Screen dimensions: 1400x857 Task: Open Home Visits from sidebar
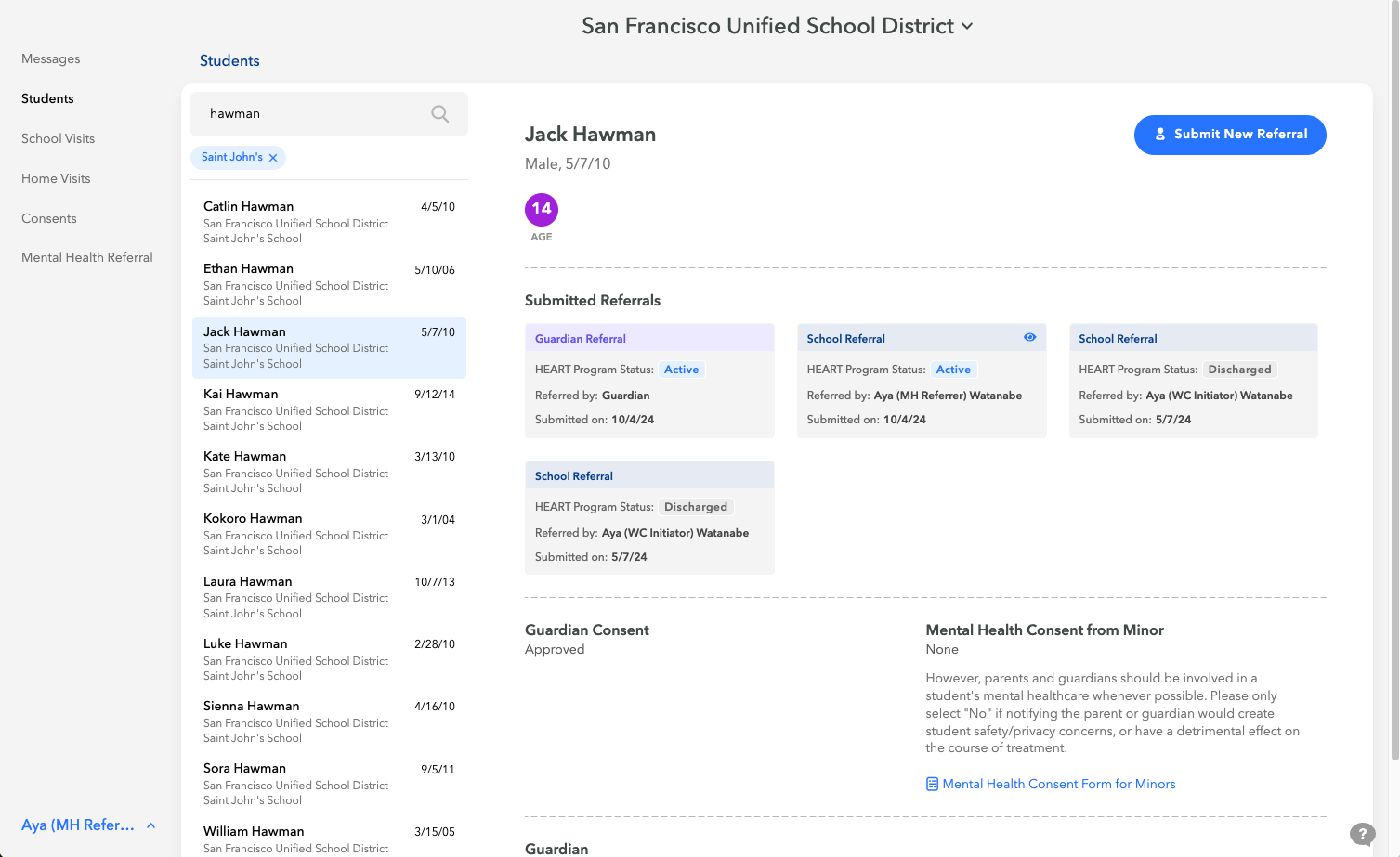coord(56,179)
